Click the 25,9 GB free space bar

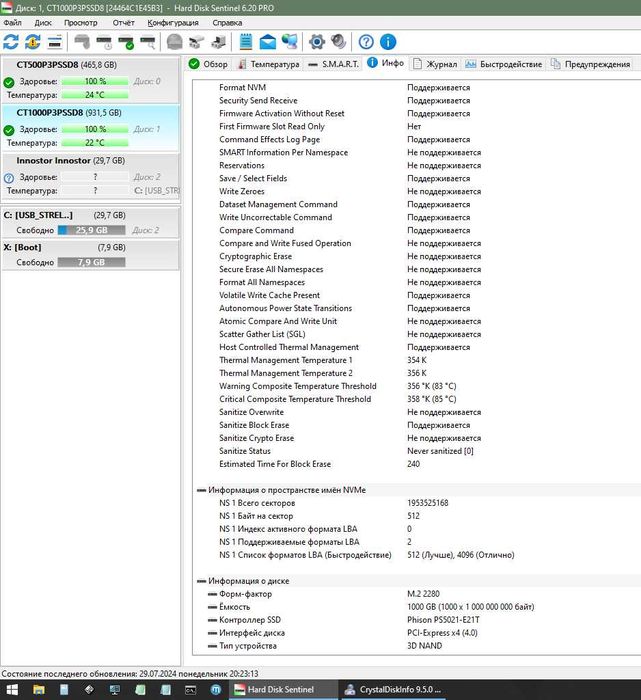[92, 230]
